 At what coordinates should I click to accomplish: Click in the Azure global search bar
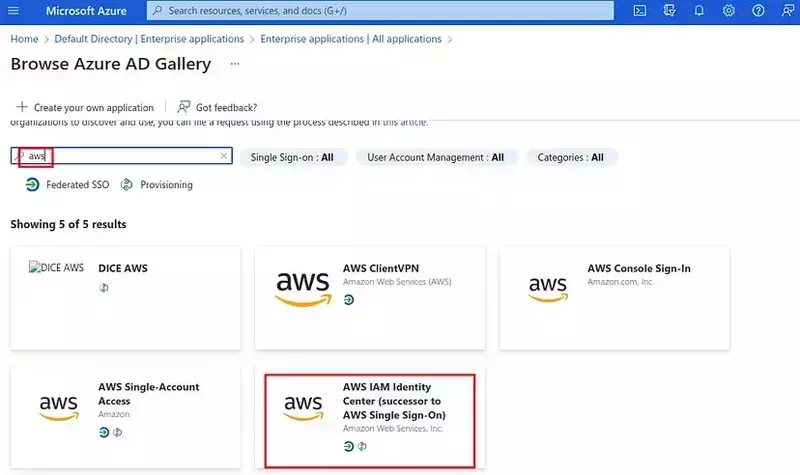coord(380,11)
